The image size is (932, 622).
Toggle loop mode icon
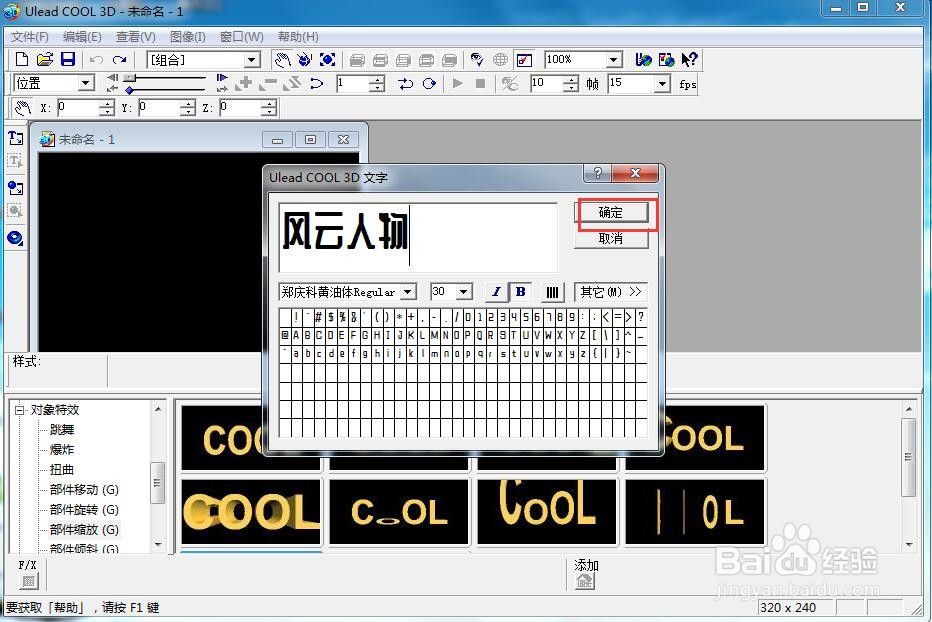(x=429, y=83)
